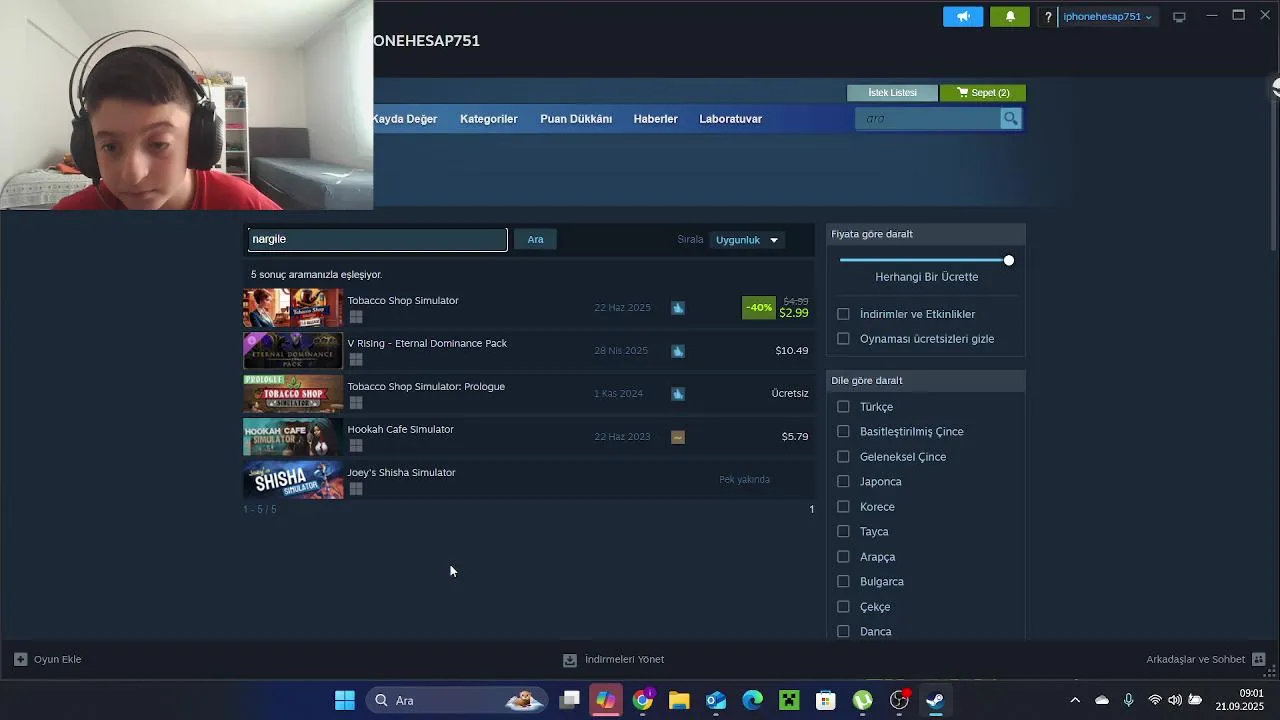Click the Steam icon on the taskbar
1280x720 pixels.
[935, 700]
